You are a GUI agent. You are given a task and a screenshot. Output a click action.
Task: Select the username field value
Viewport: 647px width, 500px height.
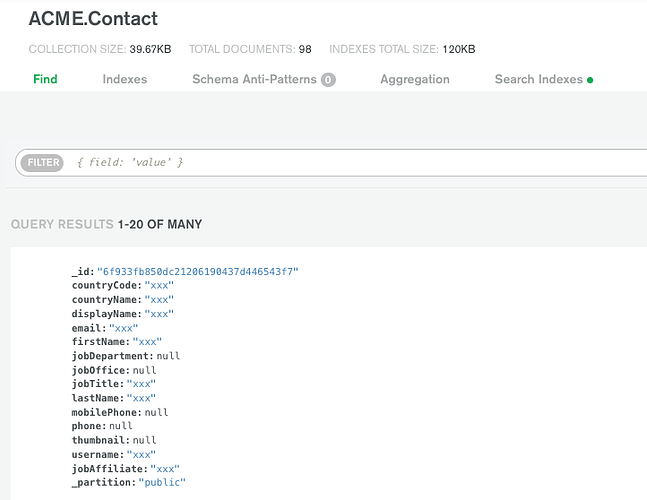[x=141, y=454]
